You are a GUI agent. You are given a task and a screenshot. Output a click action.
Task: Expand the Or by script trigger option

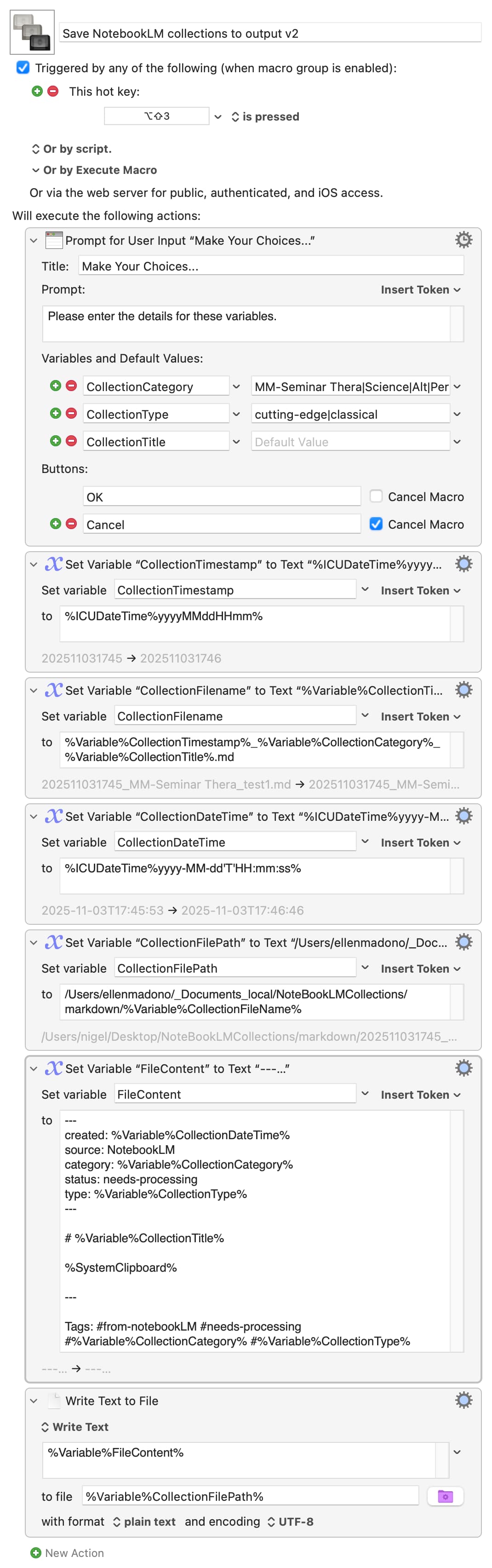pos(71,149)
